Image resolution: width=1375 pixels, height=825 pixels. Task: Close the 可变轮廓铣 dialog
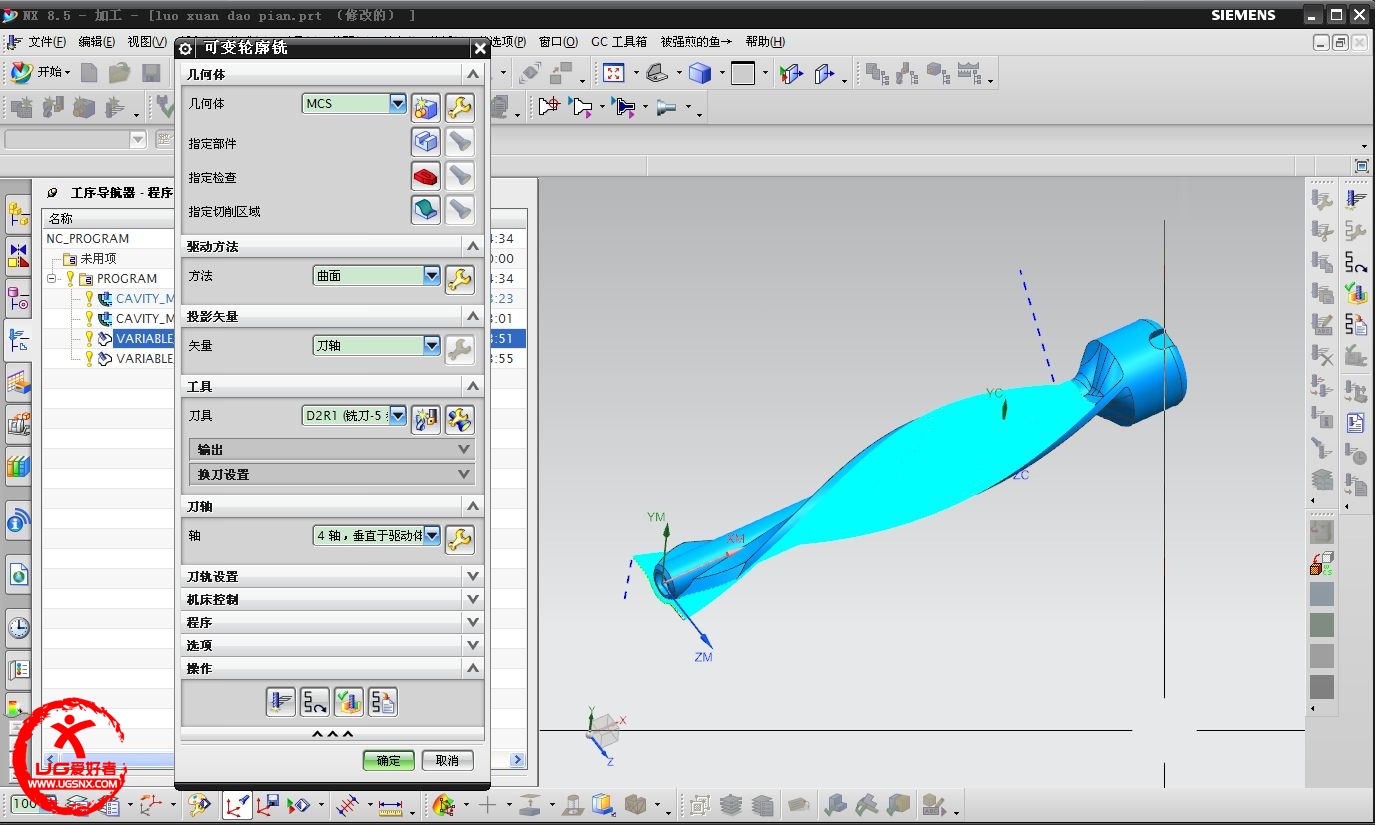[x=480, y=48]
